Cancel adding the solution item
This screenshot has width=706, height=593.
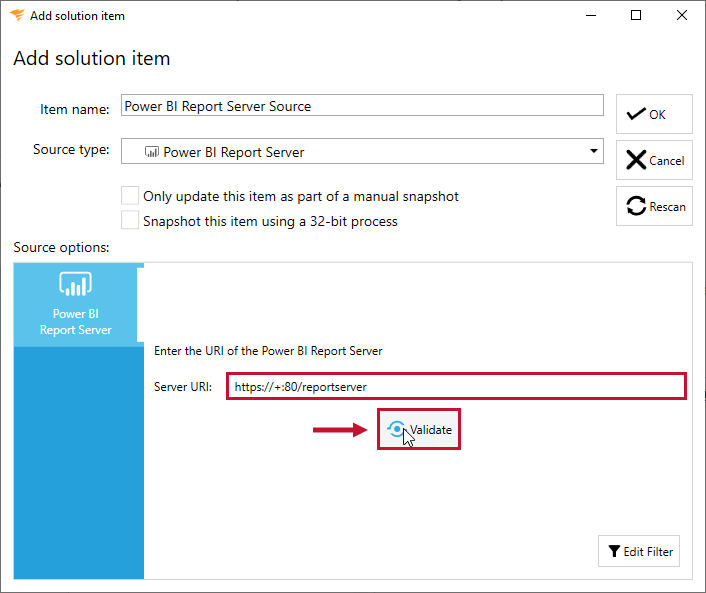(x=654, y=160)
